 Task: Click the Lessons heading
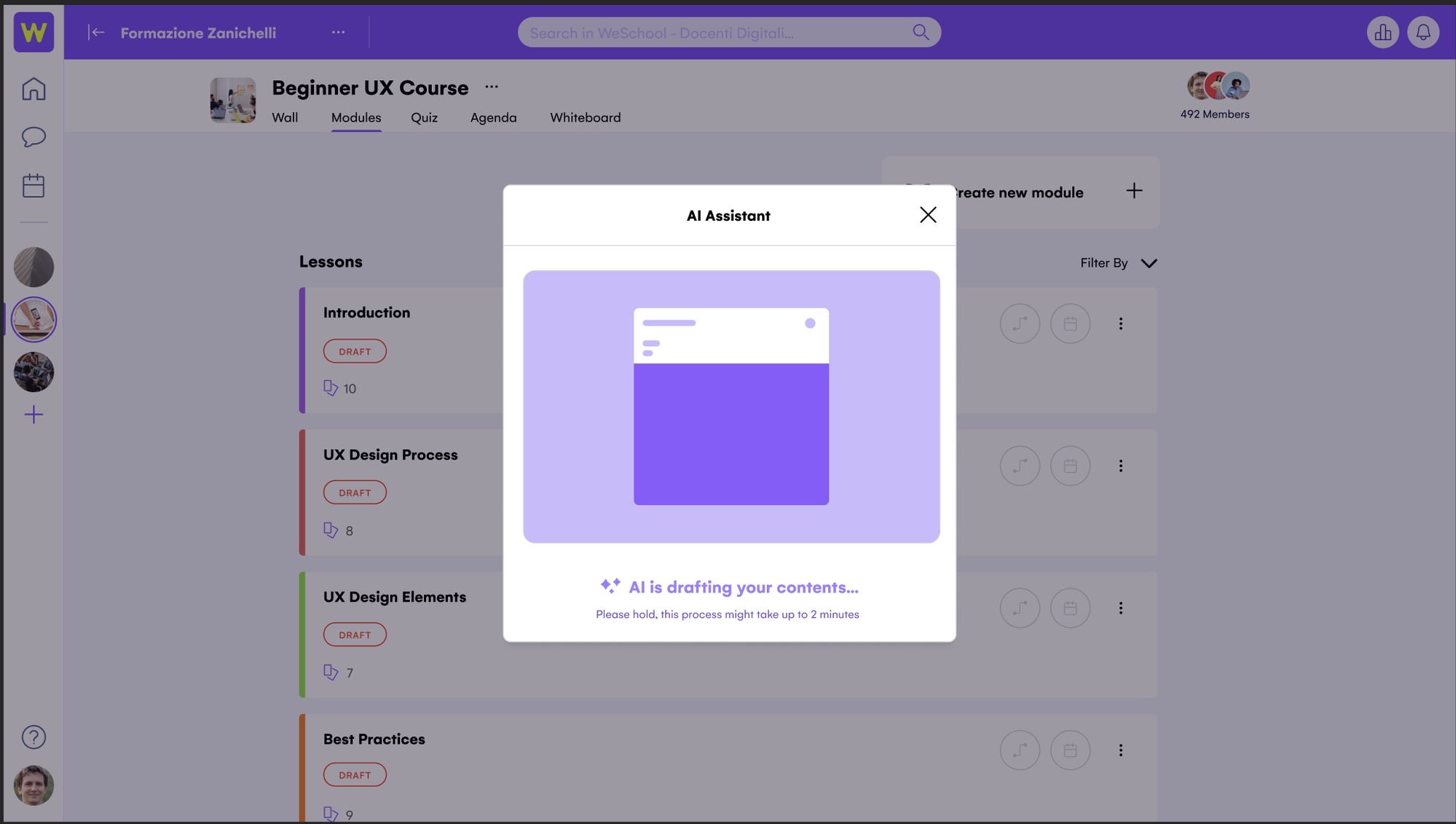point(331,262)
